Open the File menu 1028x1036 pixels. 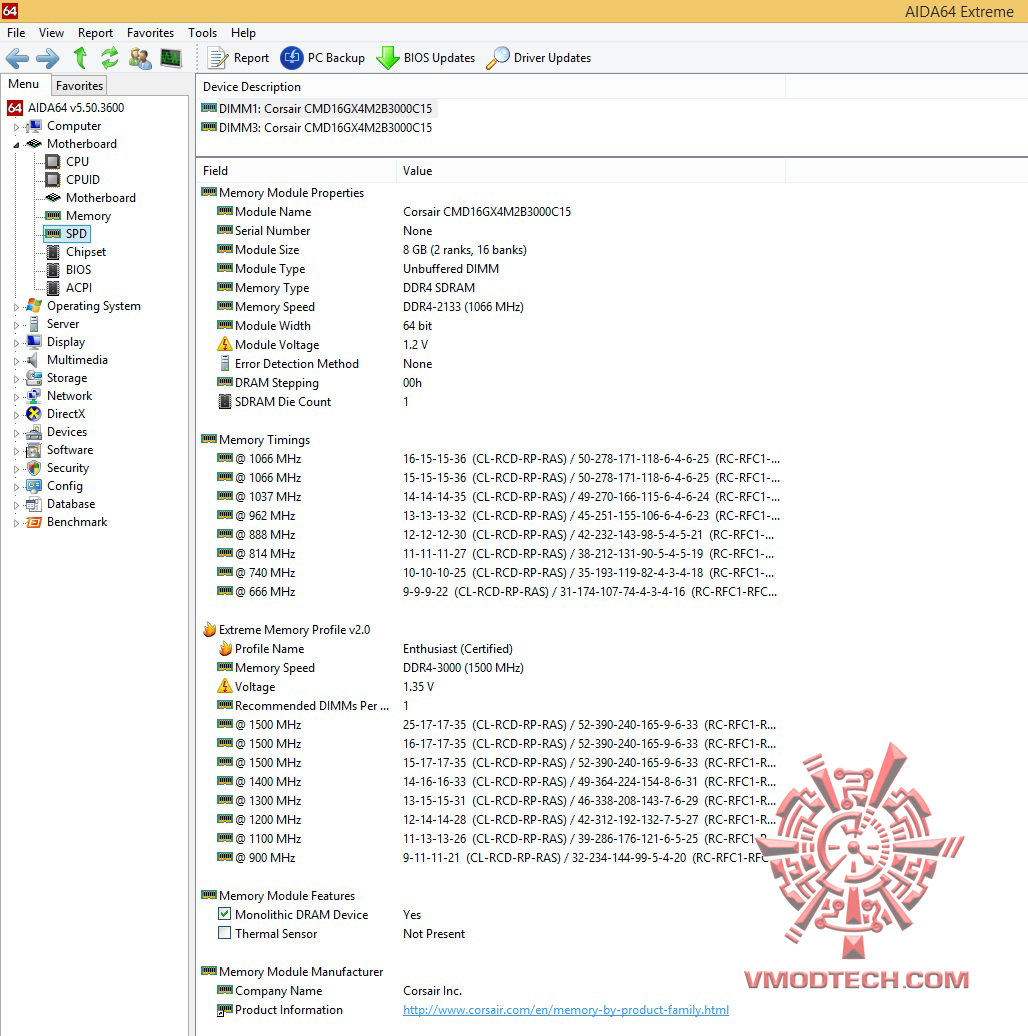click(16, 33)
